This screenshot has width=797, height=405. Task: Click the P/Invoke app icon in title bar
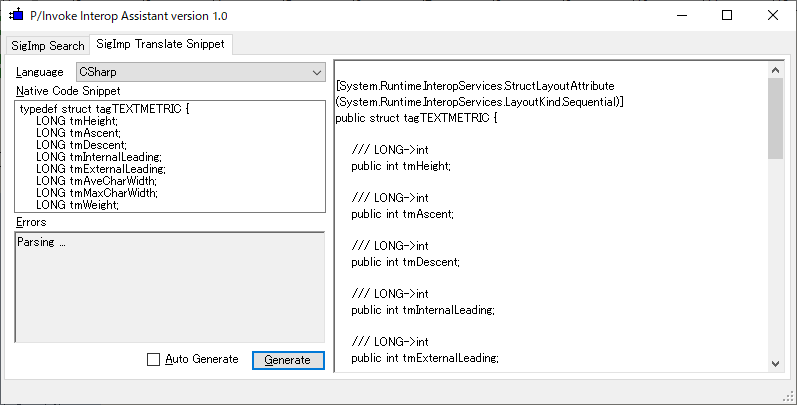tap(16, 15)
